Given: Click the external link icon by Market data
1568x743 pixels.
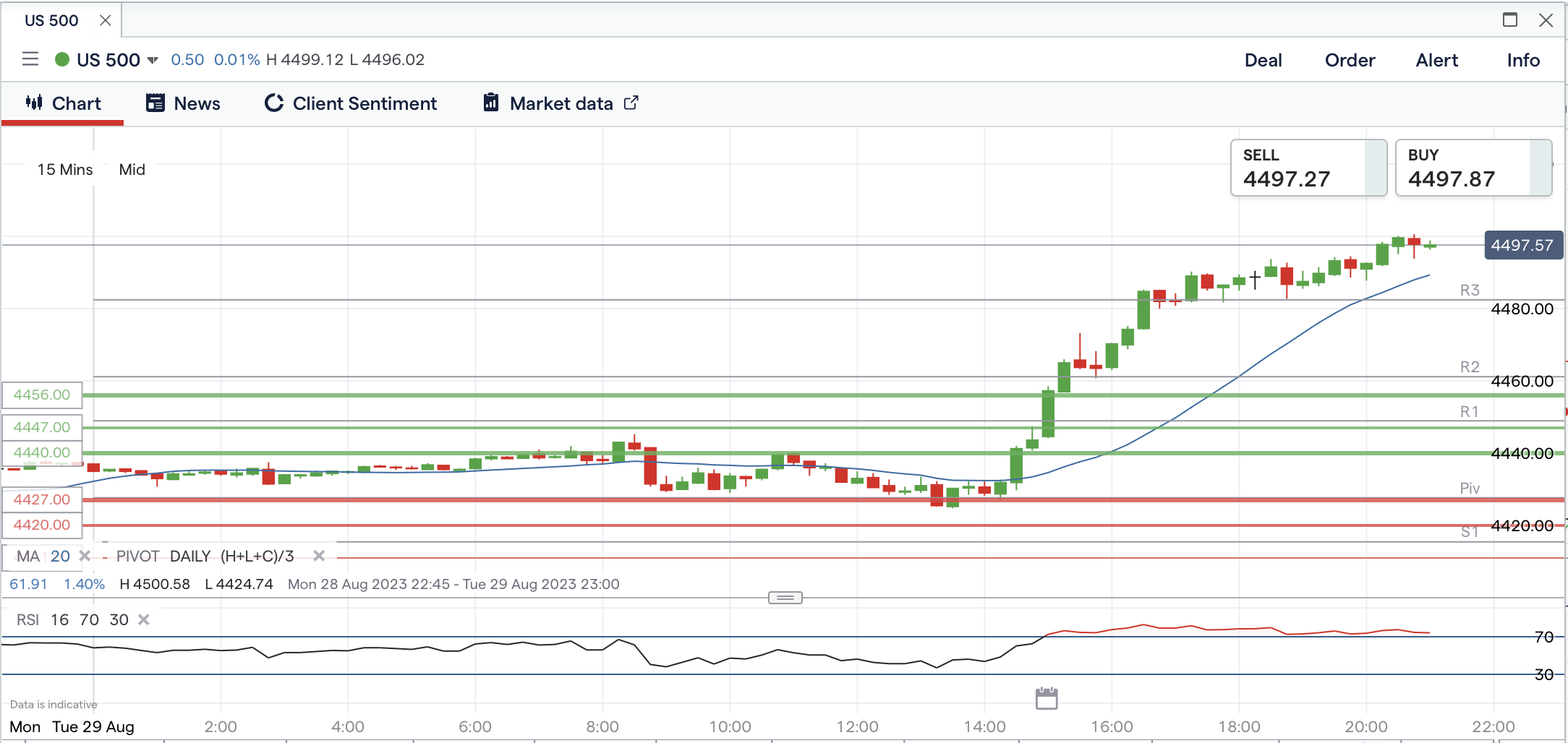Looking at the screenshot, I should click(631, 103).
